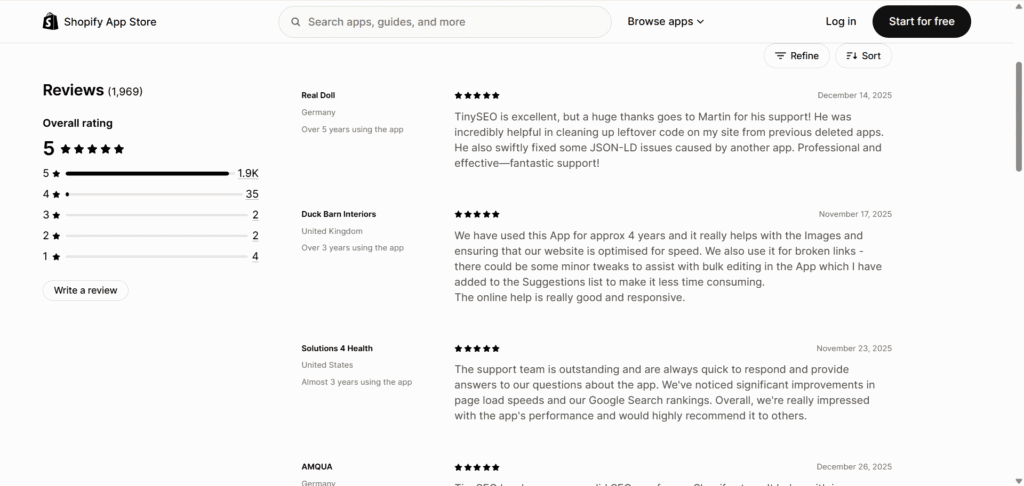Click Real Doll review star rating

pos(477,95)
